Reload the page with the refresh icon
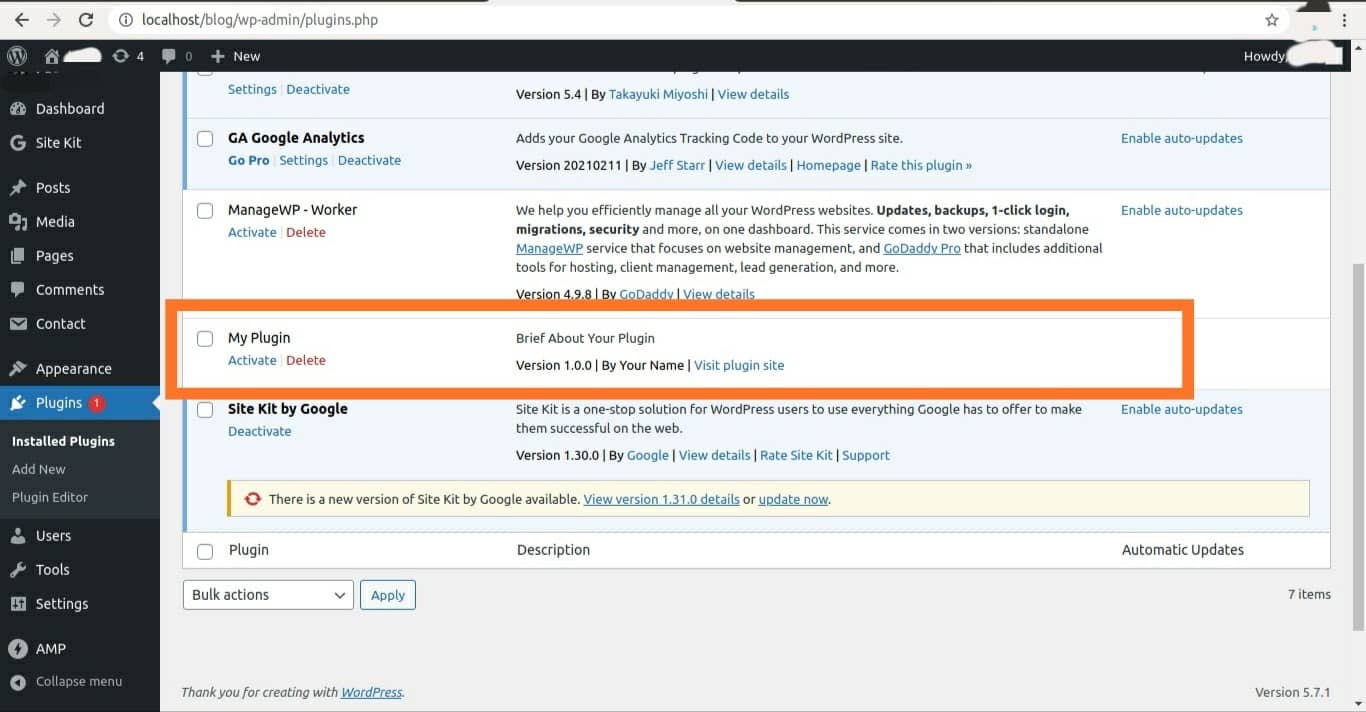 tap(86, 20)
